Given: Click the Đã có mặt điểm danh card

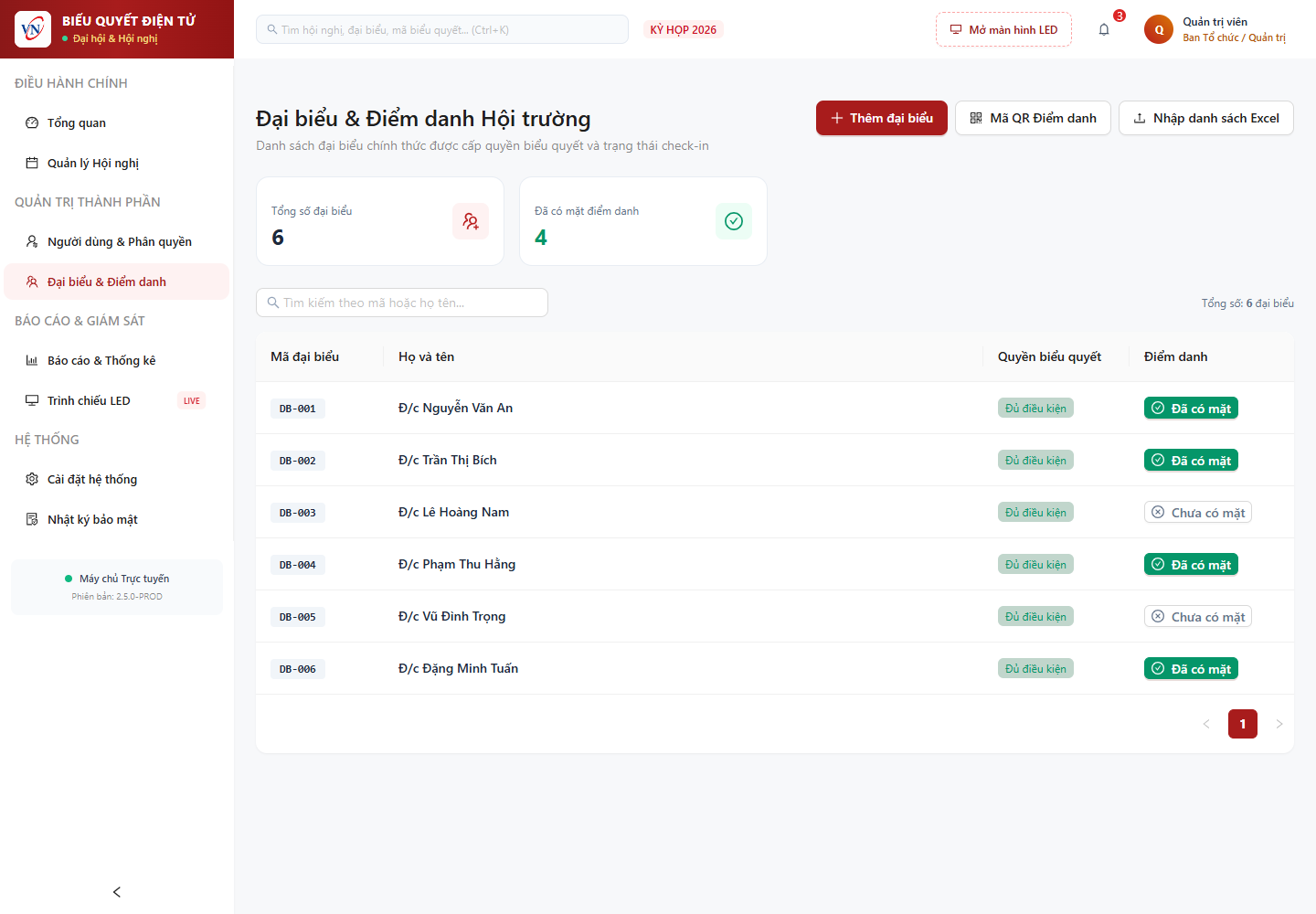Looking at the screenshot, I should tap(643, 221).
